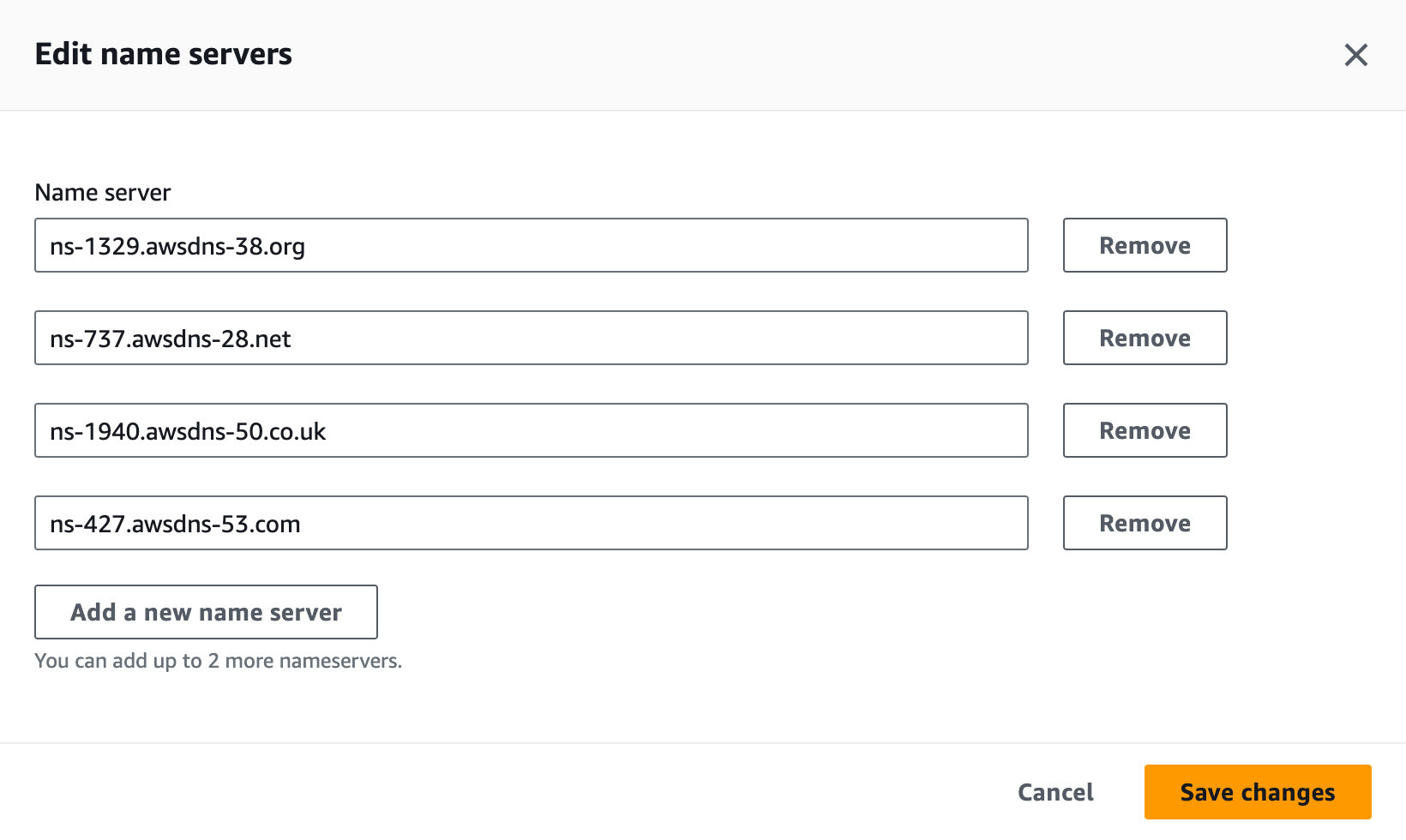Click the Remove button beside the .org server
The width and height of the screenshot is (1406, 840).
pyautogui.click(x=1145, y=245)
